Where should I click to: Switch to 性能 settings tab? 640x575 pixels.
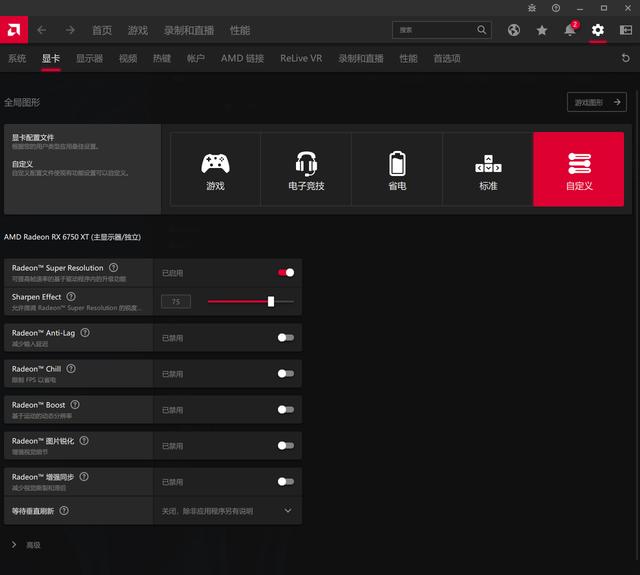[408, 58]
